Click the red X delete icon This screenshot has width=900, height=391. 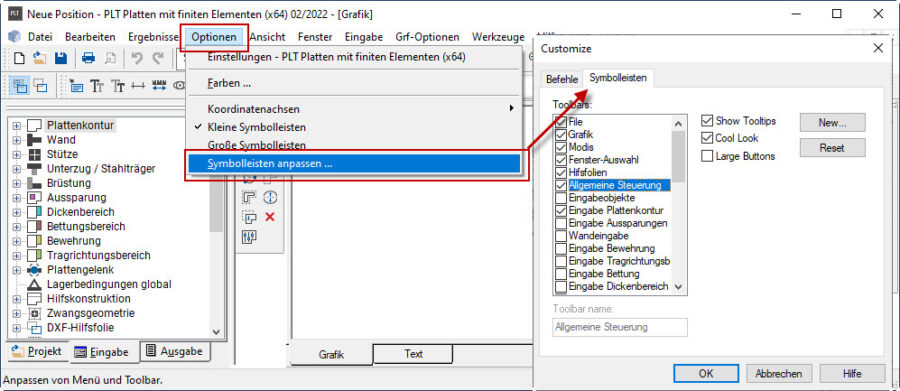pyautogui.click(x=270, y=217)
